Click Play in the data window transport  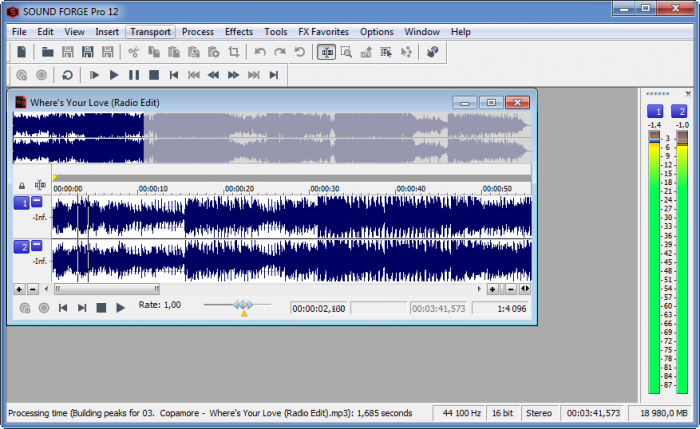(121, 308)
